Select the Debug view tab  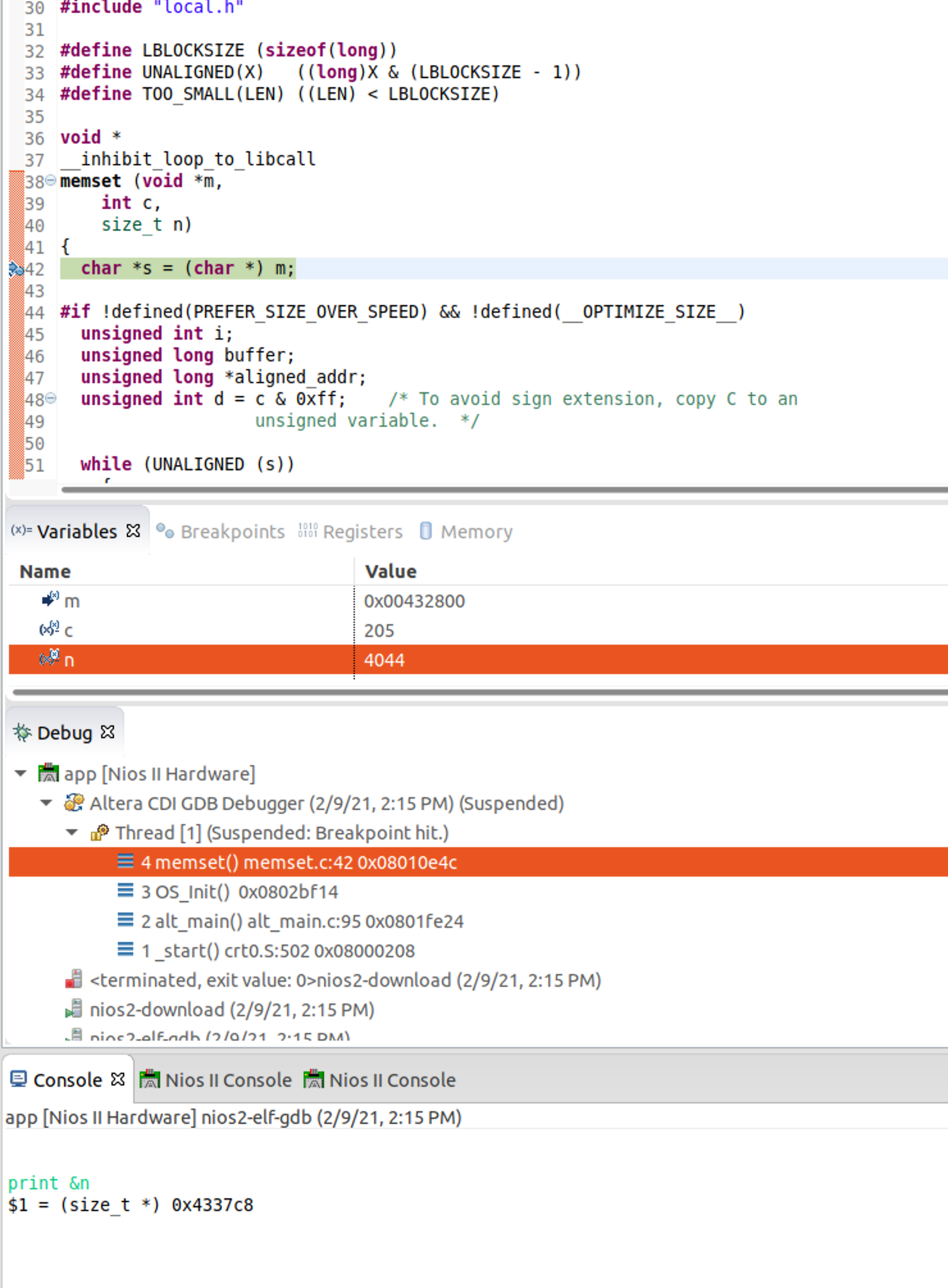pyautogui.click(x=64, y=732)
